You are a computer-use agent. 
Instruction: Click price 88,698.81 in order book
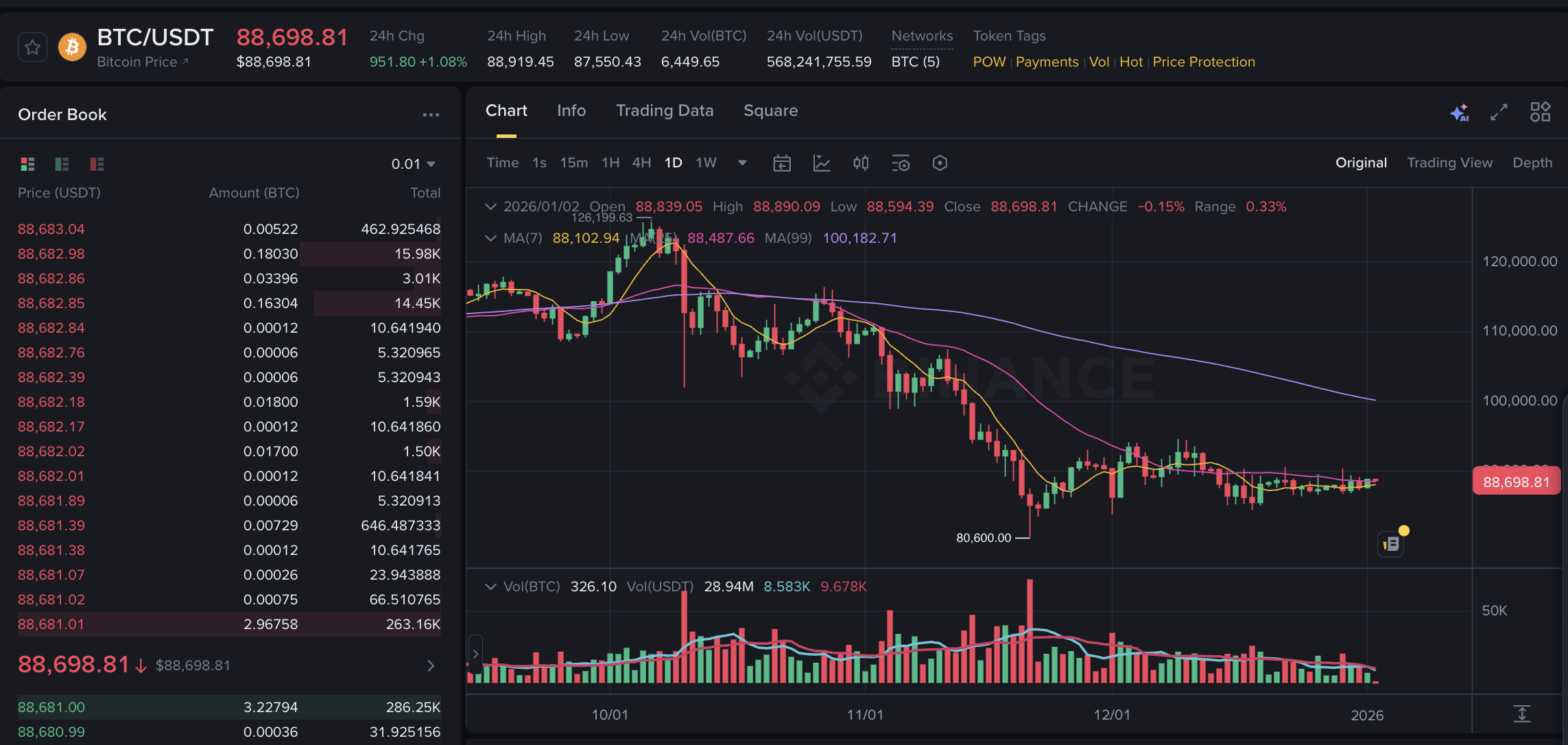pyautogui.click(x=72, y=664)
